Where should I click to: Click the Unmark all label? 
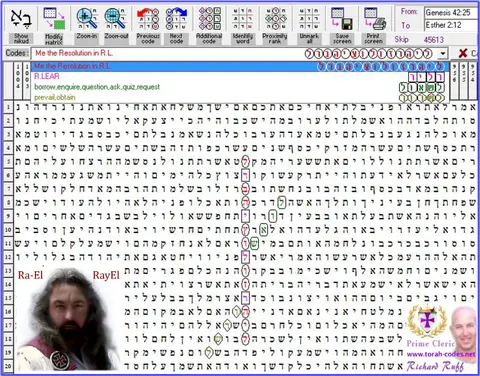tap(309, 39)
